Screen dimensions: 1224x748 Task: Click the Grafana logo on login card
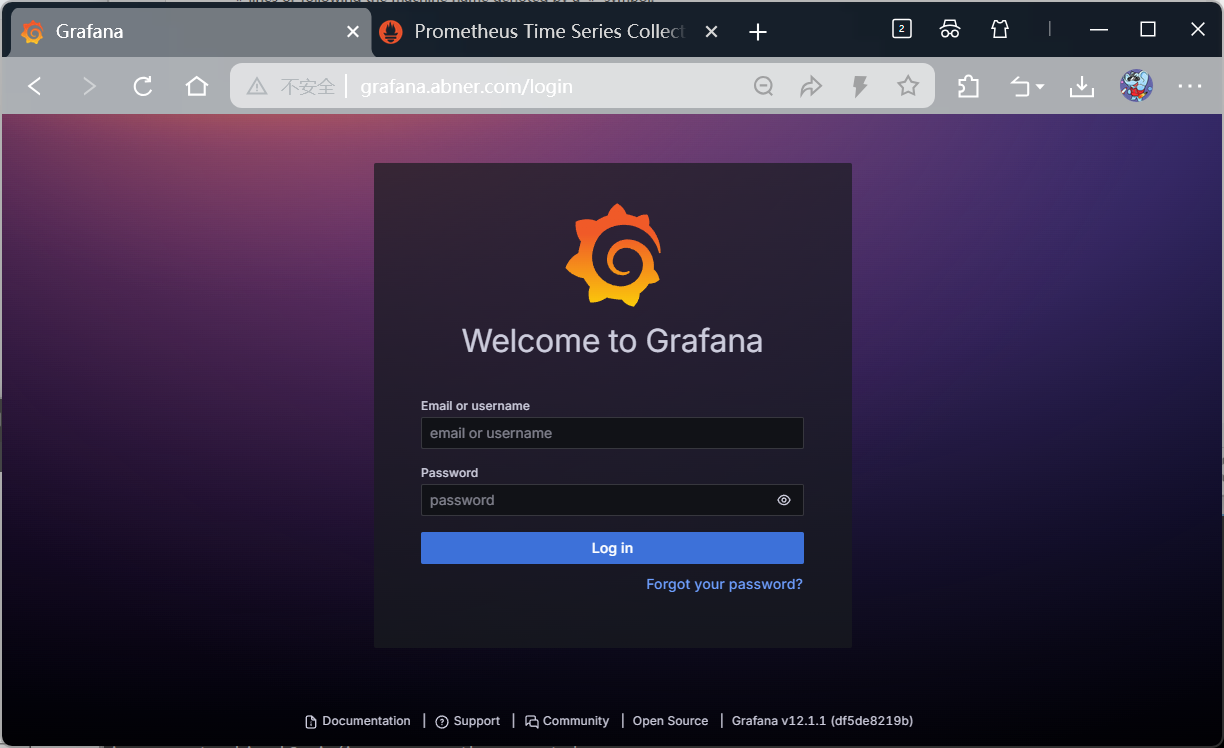(613, 255)
